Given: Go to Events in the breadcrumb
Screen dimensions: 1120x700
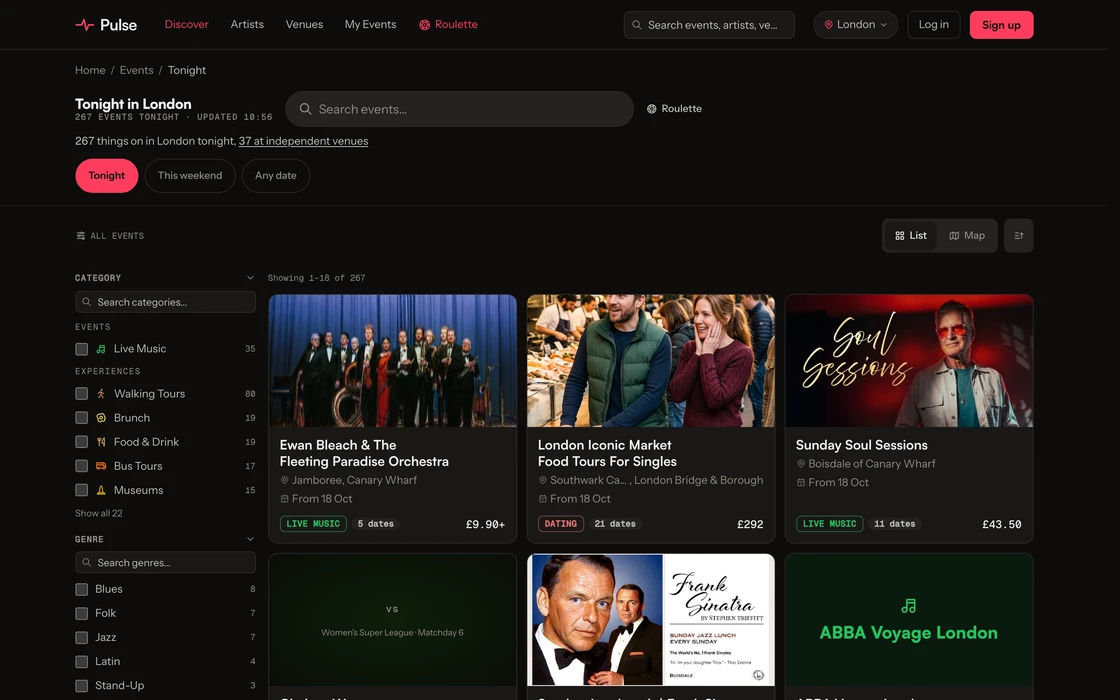Looking at the screenshot, I should tap(136, 70).
